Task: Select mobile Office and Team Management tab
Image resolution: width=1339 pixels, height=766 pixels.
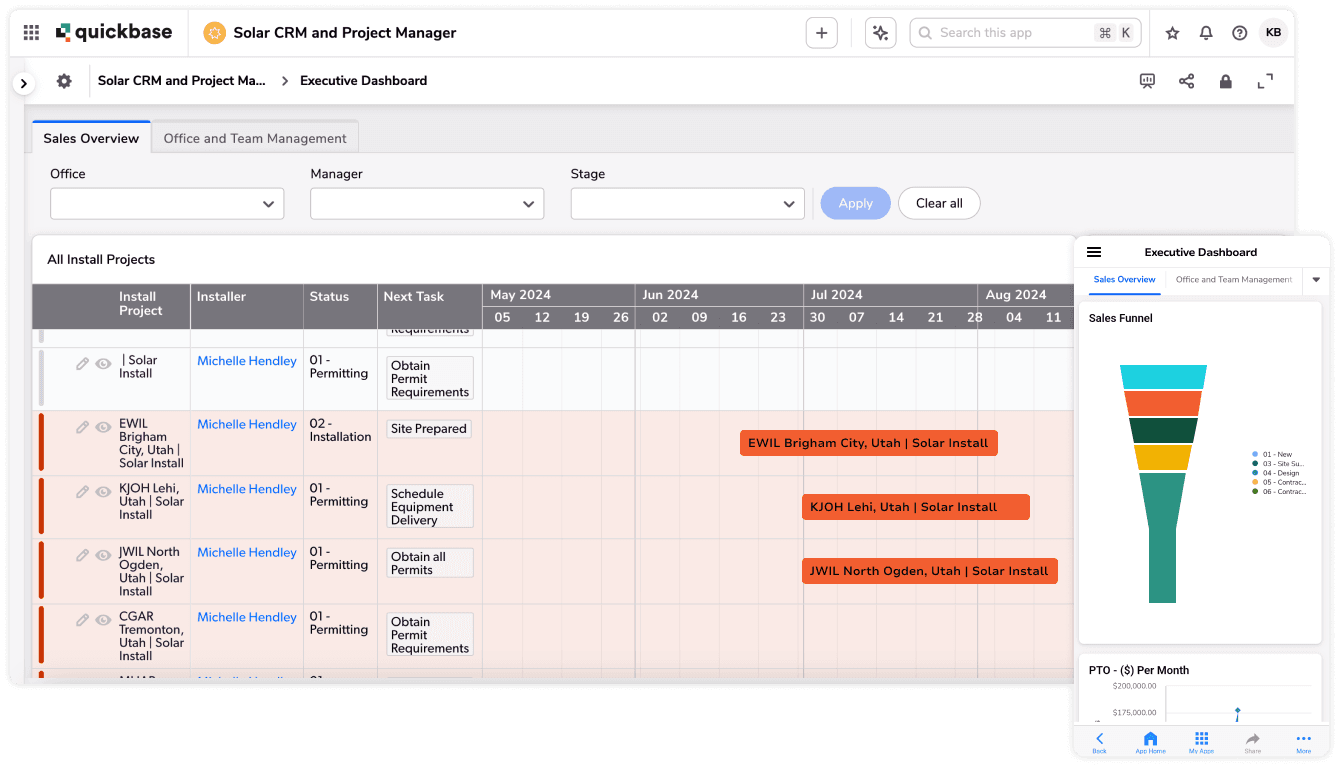Action: coord(1234,280)
